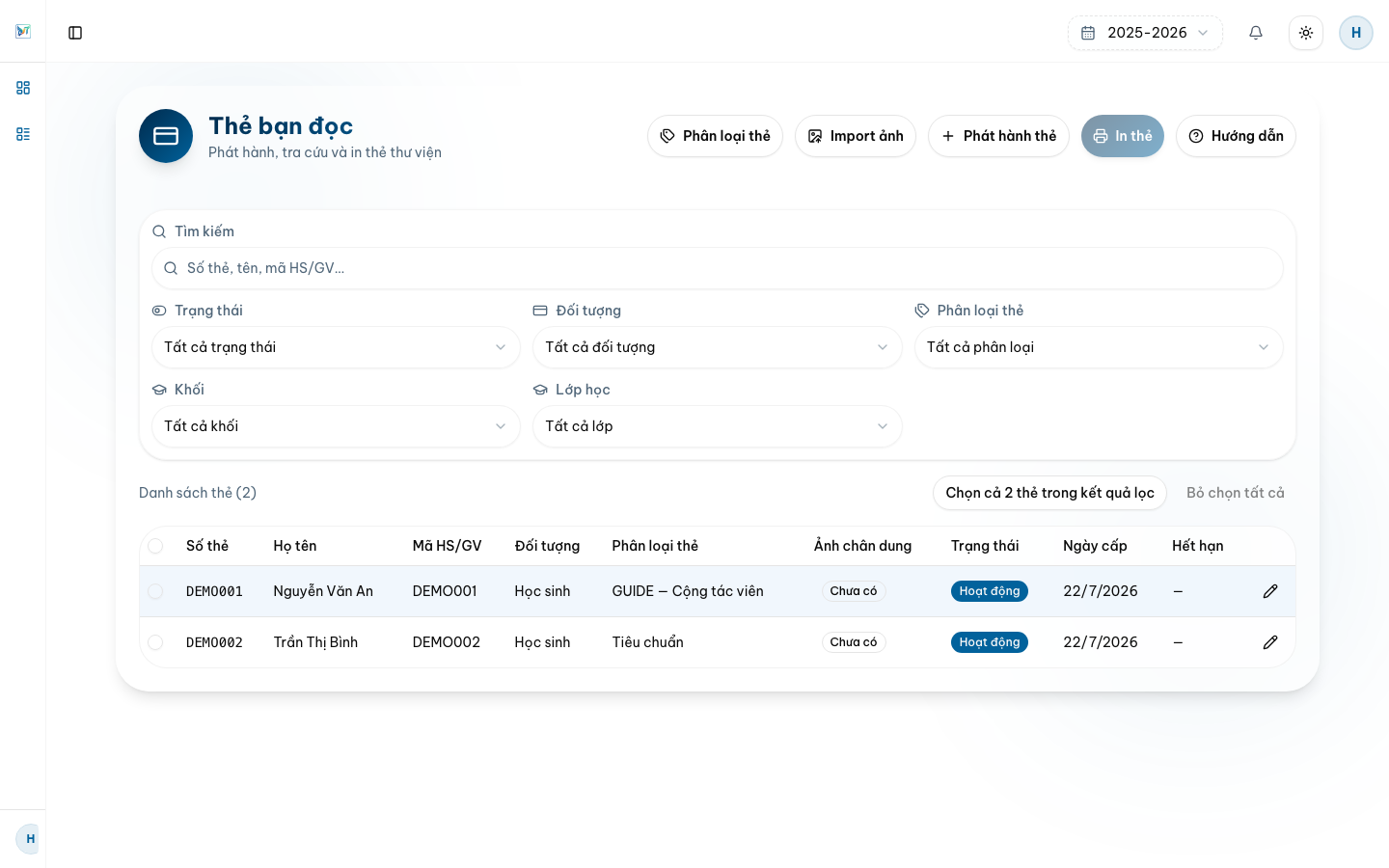The image size is (1389, 868).
Task: Click the Ảnh chân dung column header
Action: coord(862,546)
